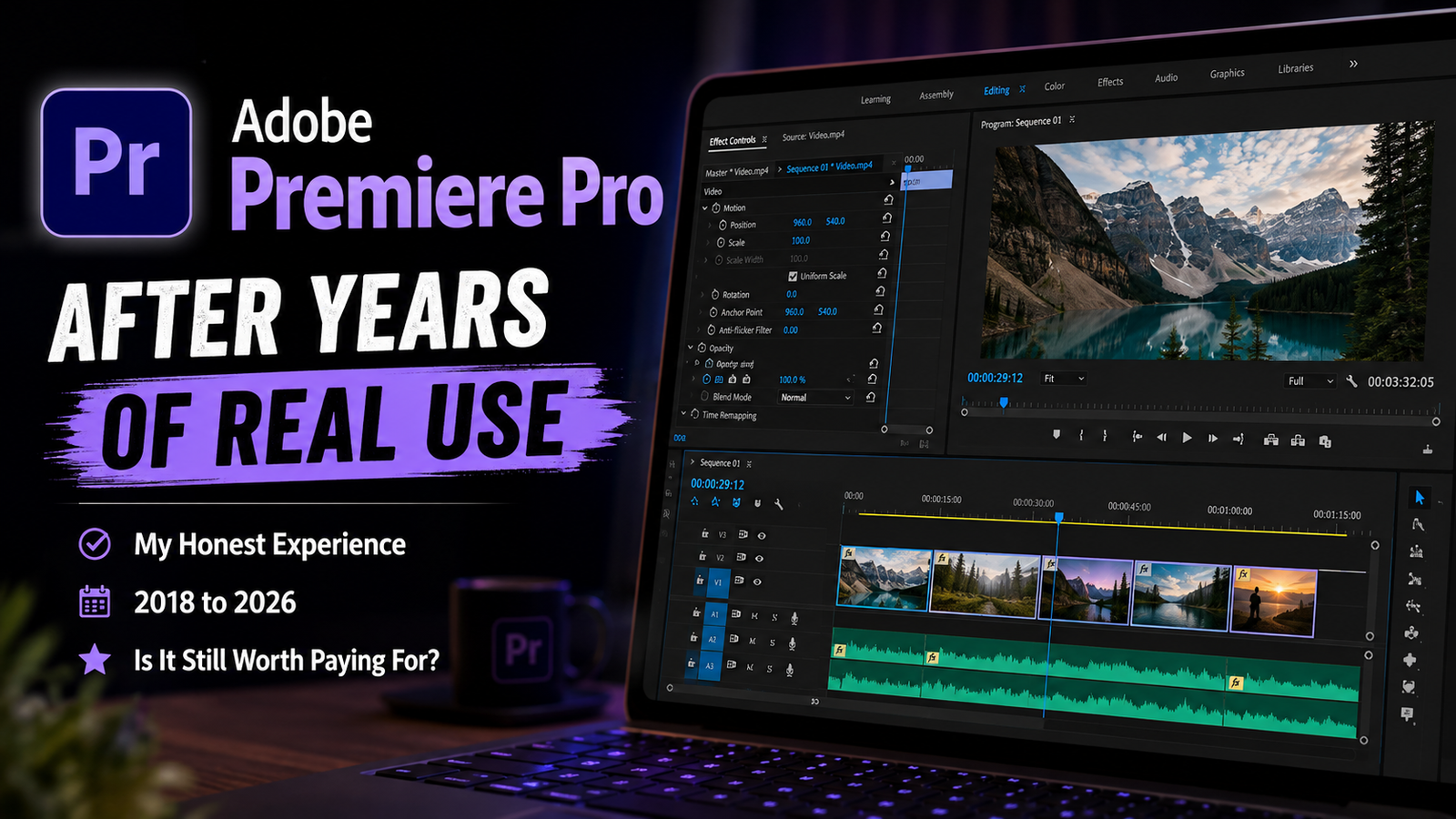Image resolution: width=1456 pixels, height=819 pixels.
Task: Switch to the Audio workspace
Action: tap(1166, 78)
